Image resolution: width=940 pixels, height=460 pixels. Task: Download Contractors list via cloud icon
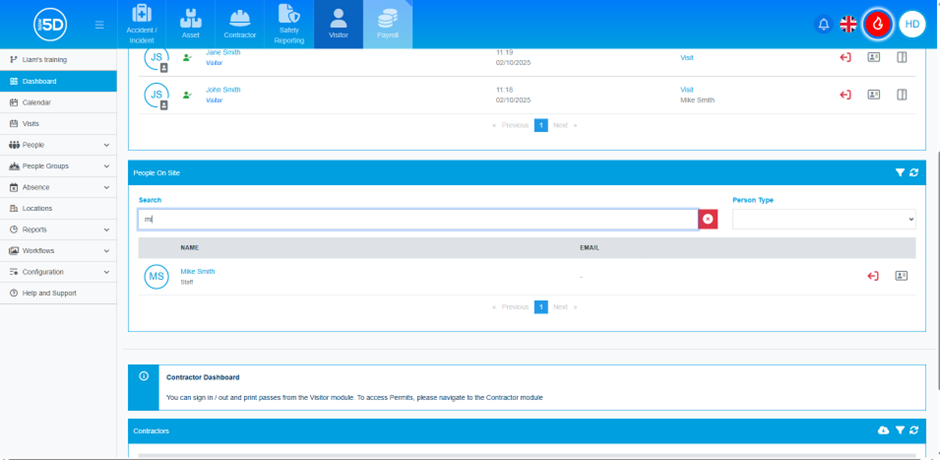(x=883, y=430)
